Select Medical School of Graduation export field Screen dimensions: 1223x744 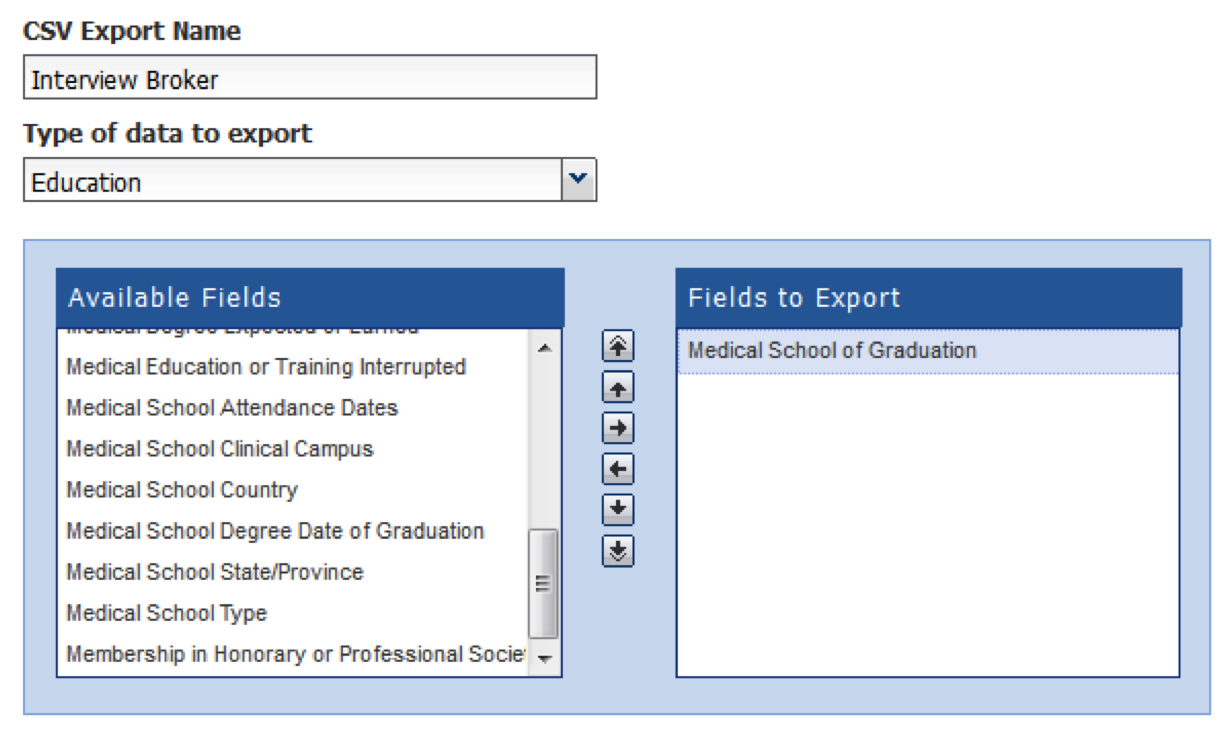(x=928, y=351)
